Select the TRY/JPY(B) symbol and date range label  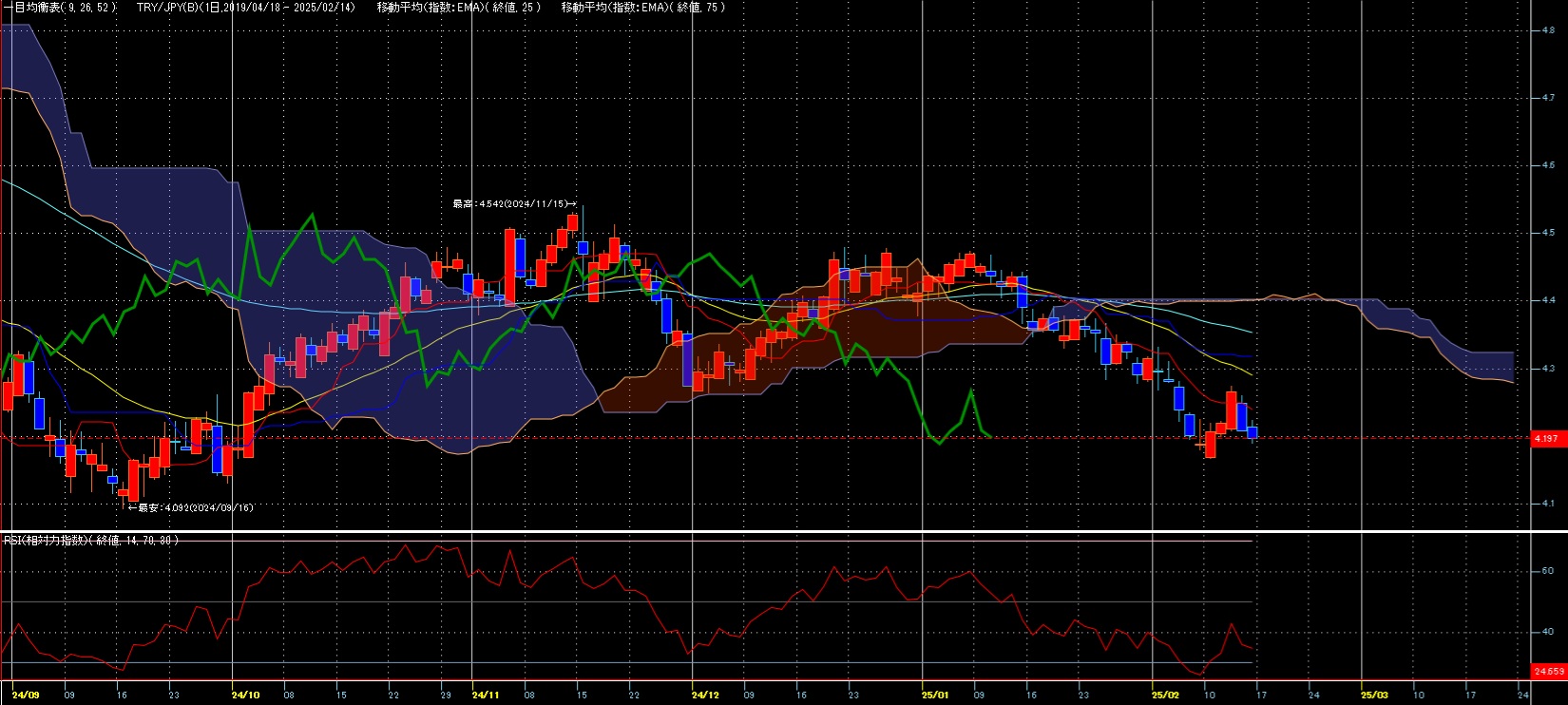[x=246, y=7]
